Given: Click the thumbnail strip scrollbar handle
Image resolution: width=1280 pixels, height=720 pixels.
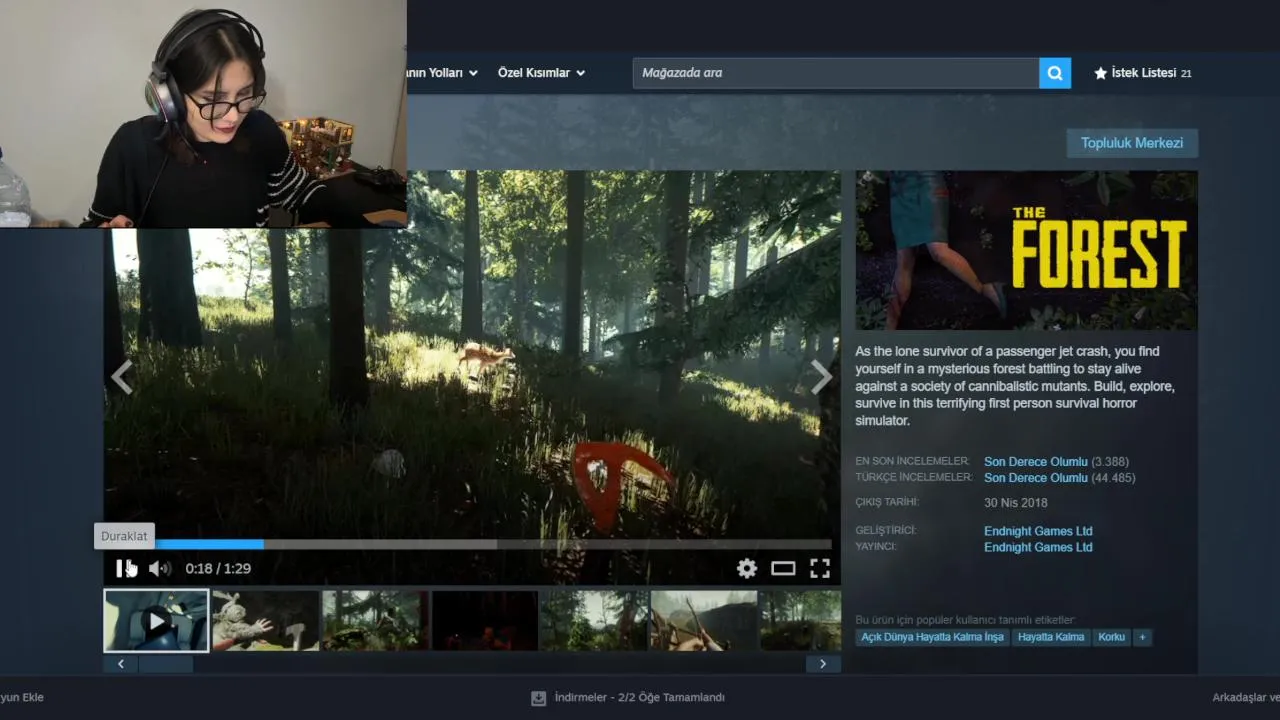Looking at the screenshot, I should [x=165, y=664].
